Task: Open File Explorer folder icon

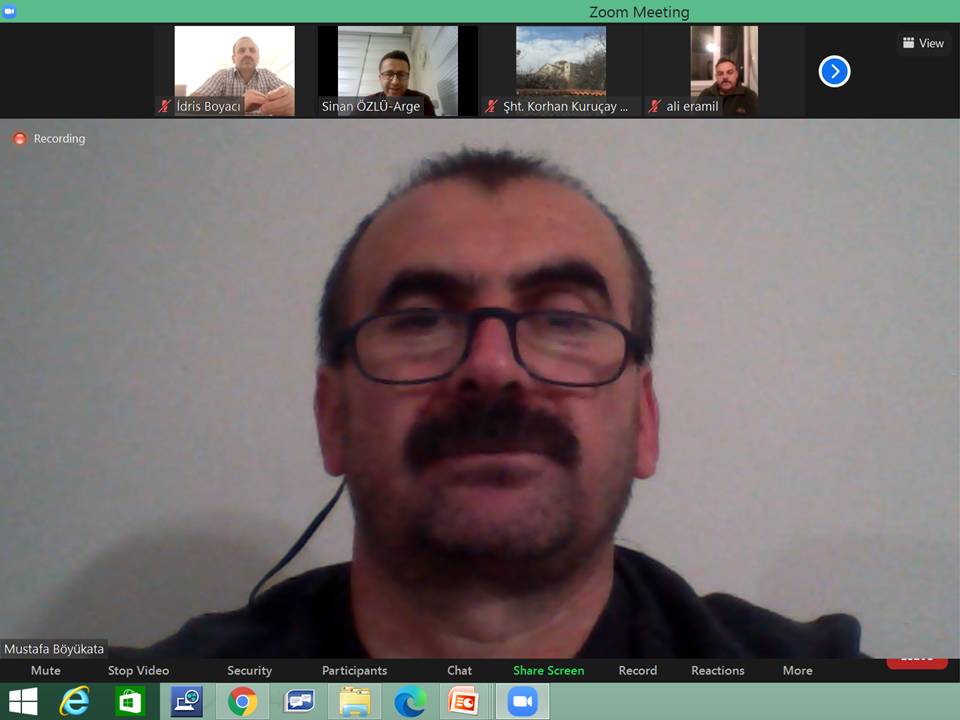Action: pos(354,701)
